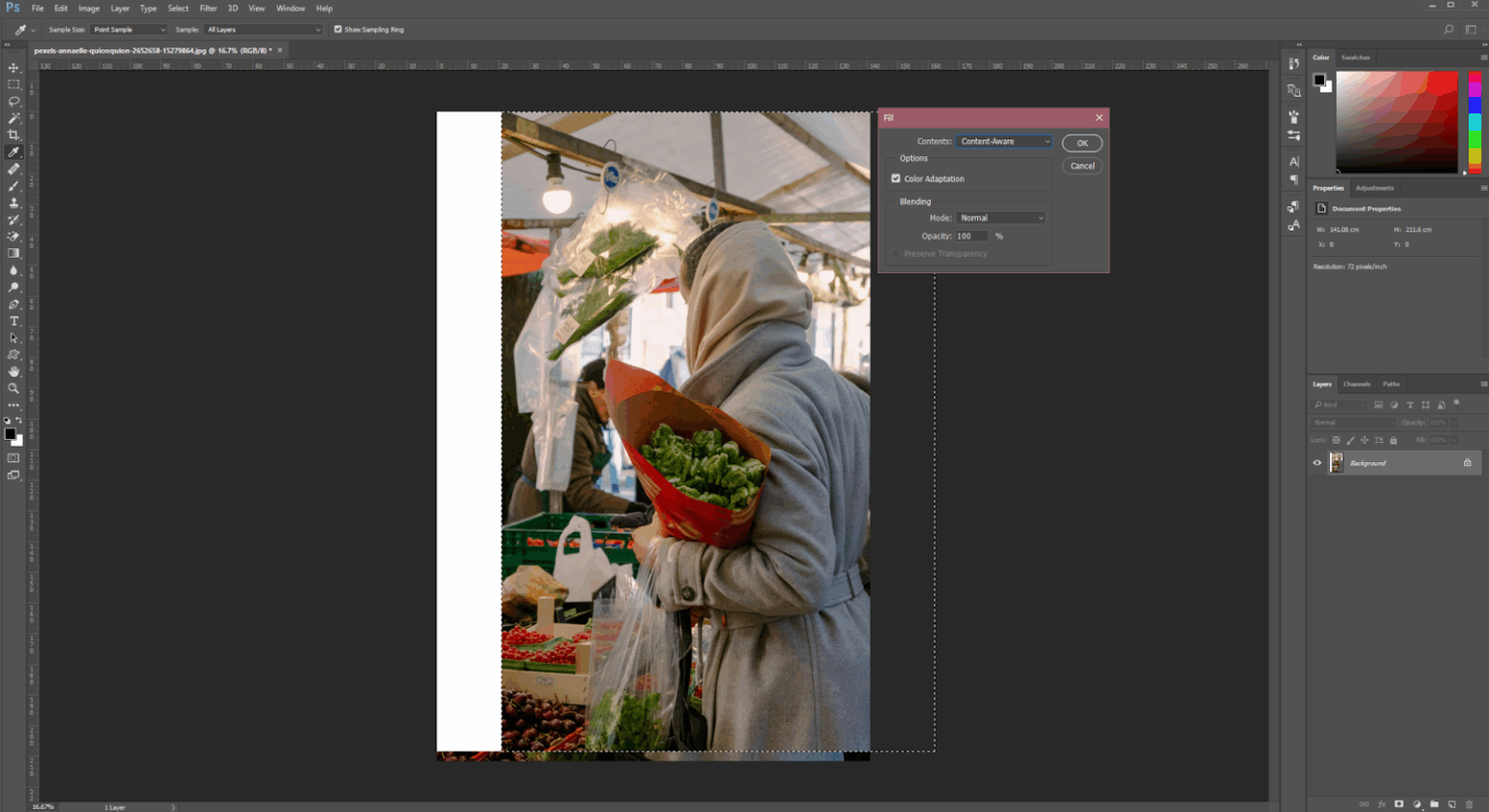Click the hue spectrum strip in Color panel
The height and width of the screenshot is (812, 1489).
(x=1474, y=121)
